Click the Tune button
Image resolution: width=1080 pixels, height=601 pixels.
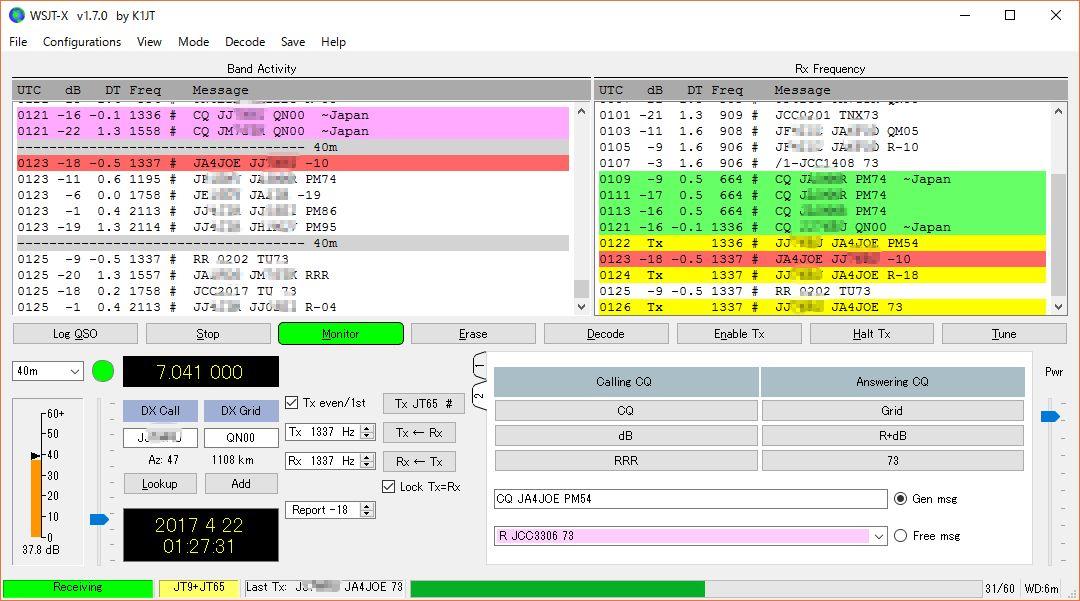(1004, 334)
